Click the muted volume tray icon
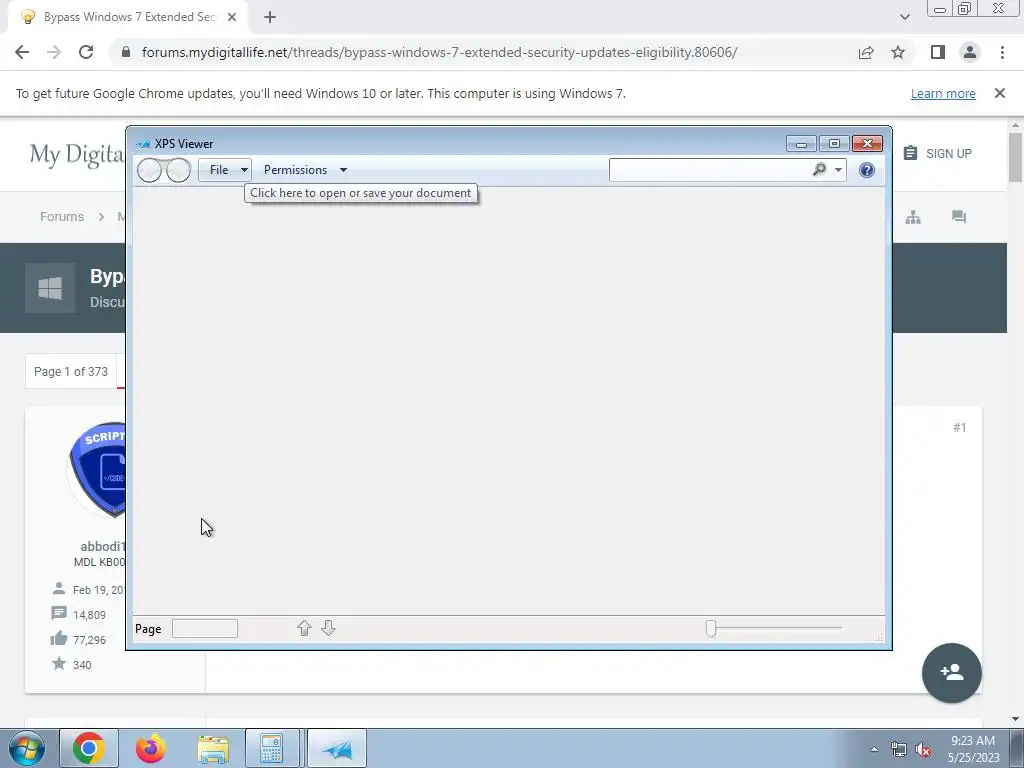The height and width of the screenshot is (768, 1024). coord(923,750)
